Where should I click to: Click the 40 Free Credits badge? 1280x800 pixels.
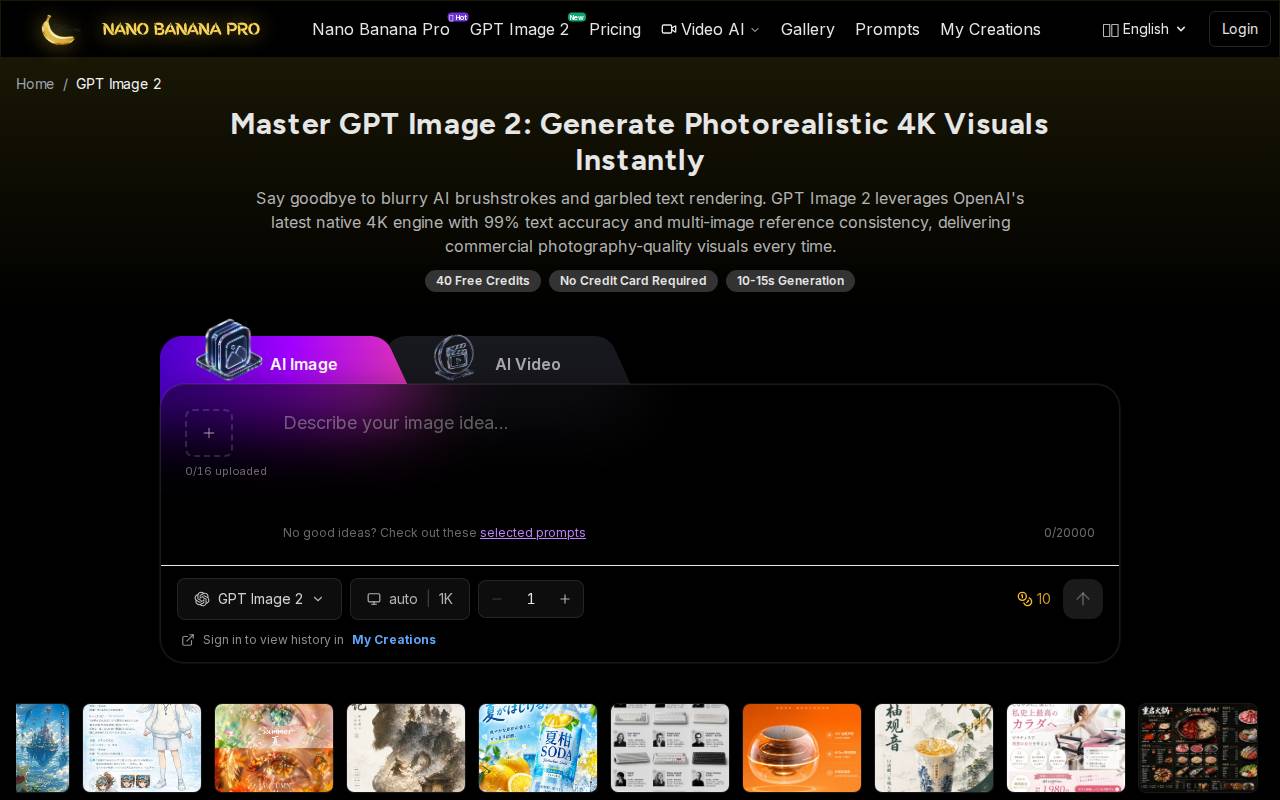(483, 281)
